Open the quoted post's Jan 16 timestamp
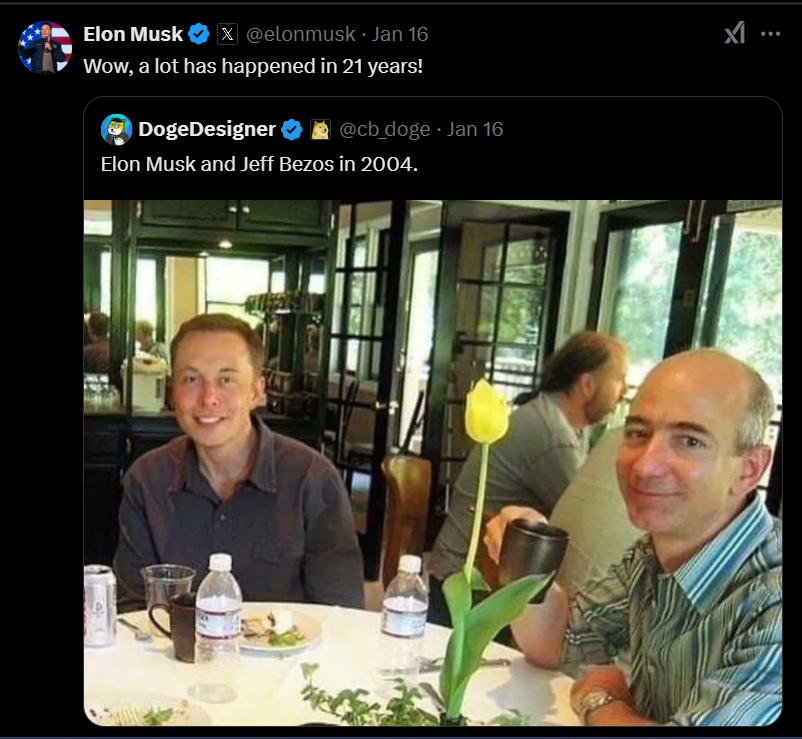The width and height of the screenshot is (802, 739). coord(475,129)
